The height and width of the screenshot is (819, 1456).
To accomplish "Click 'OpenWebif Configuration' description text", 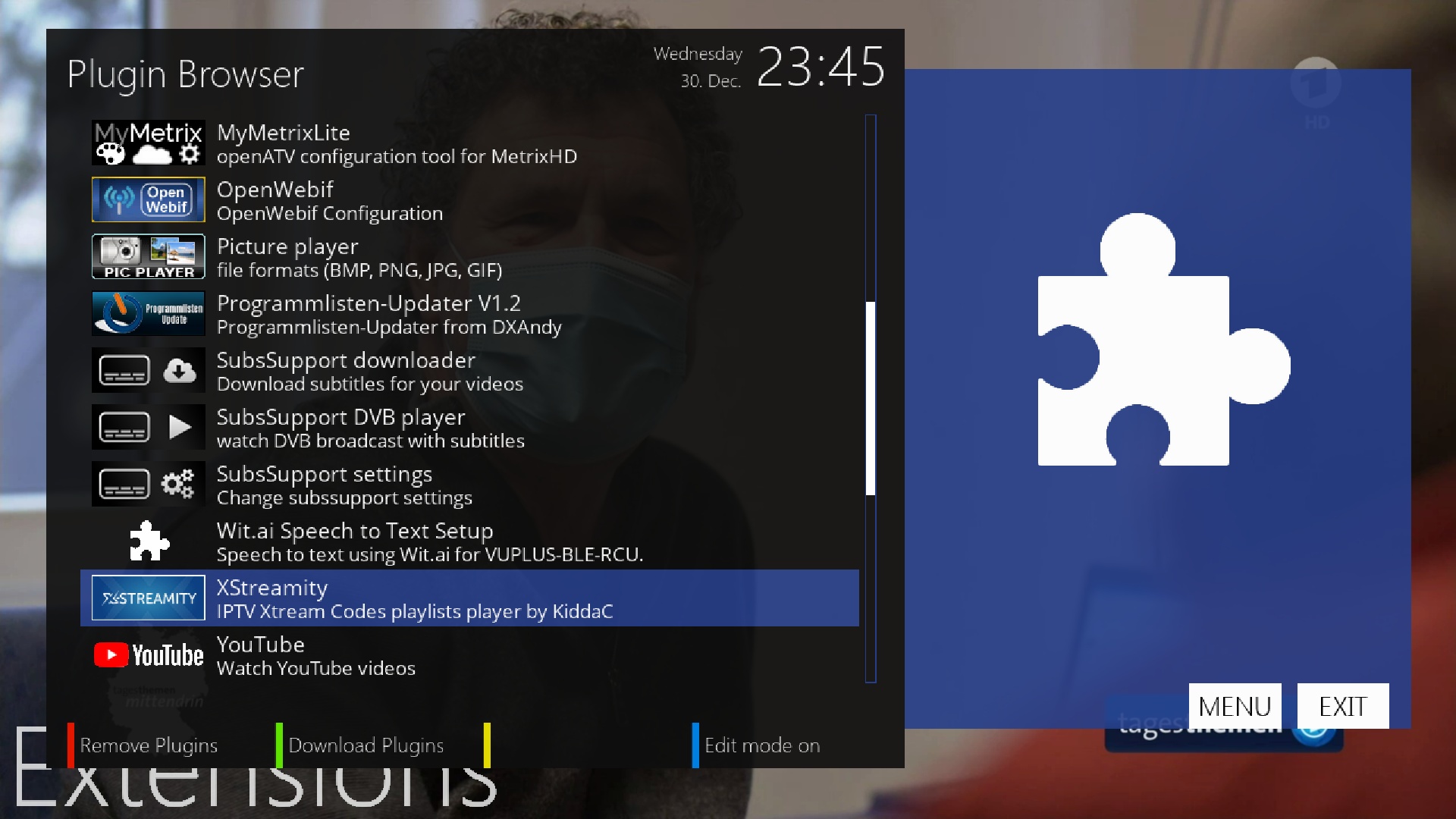I will [x=330, y=214].
